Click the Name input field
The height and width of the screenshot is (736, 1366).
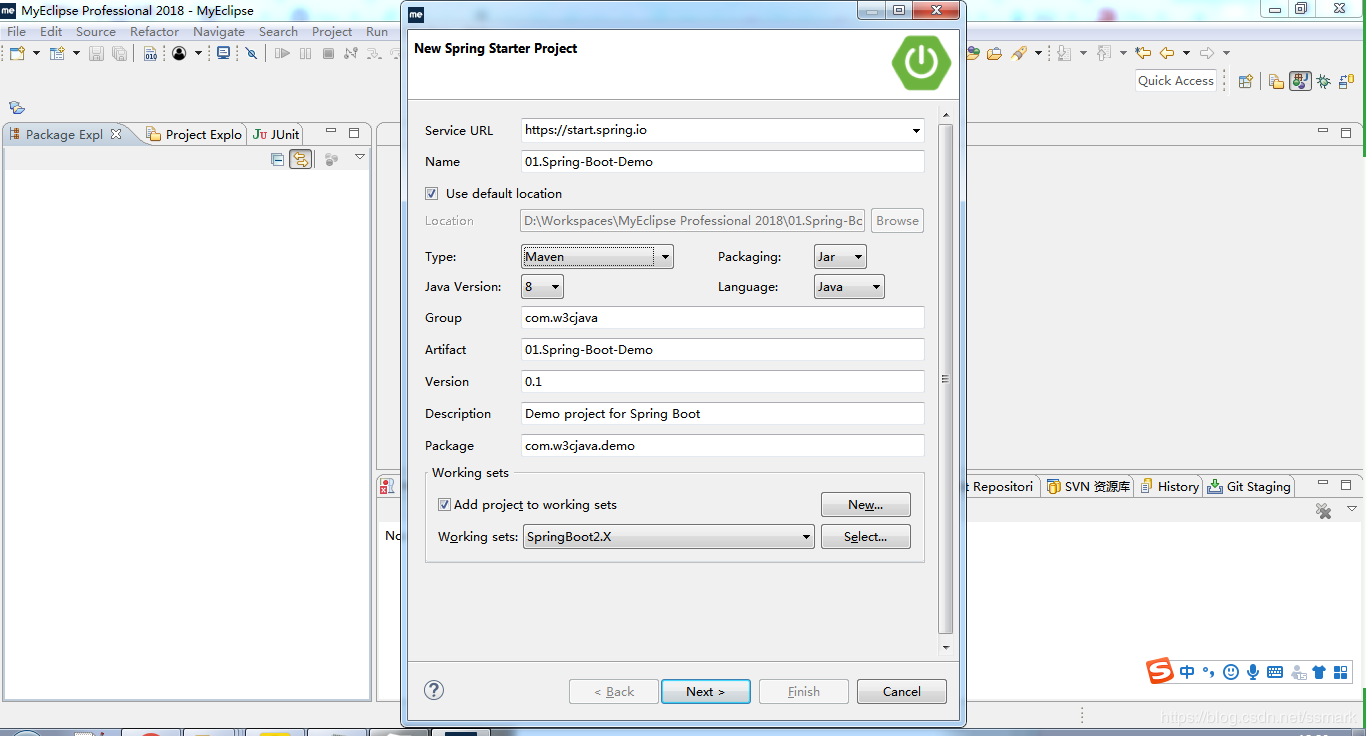point(723,162)
